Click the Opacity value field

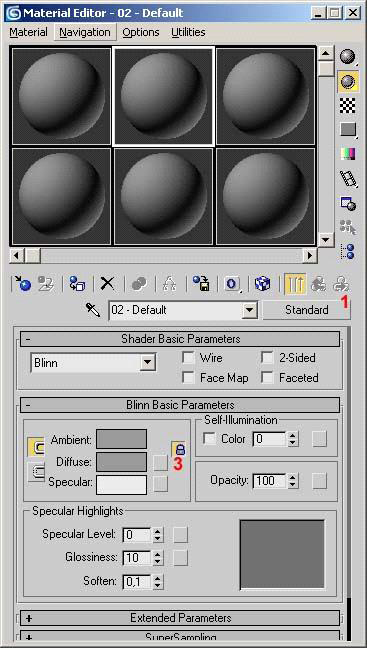coord(270,481)
